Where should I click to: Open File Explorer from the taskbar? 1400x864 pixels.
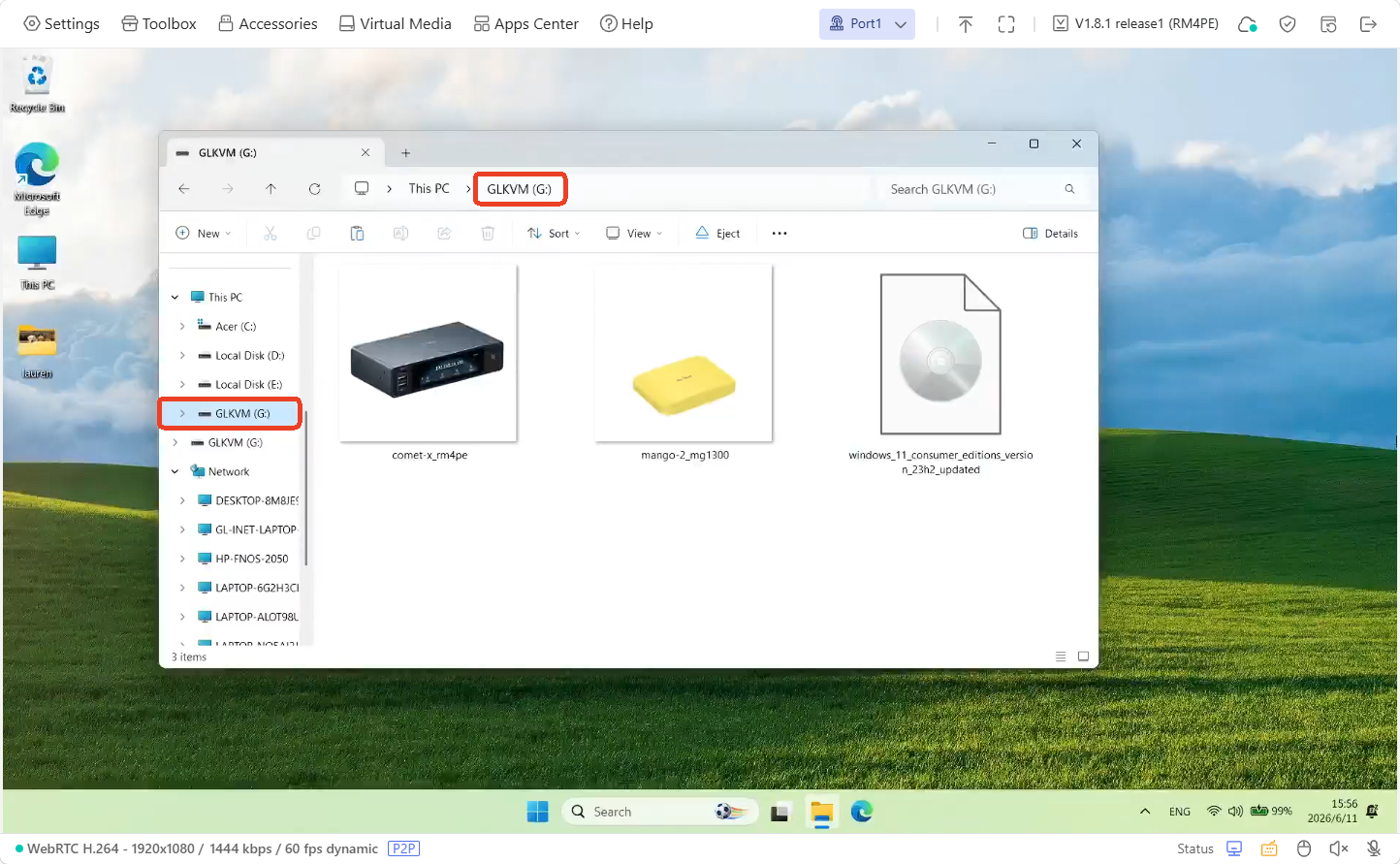[x=821, y=813]
